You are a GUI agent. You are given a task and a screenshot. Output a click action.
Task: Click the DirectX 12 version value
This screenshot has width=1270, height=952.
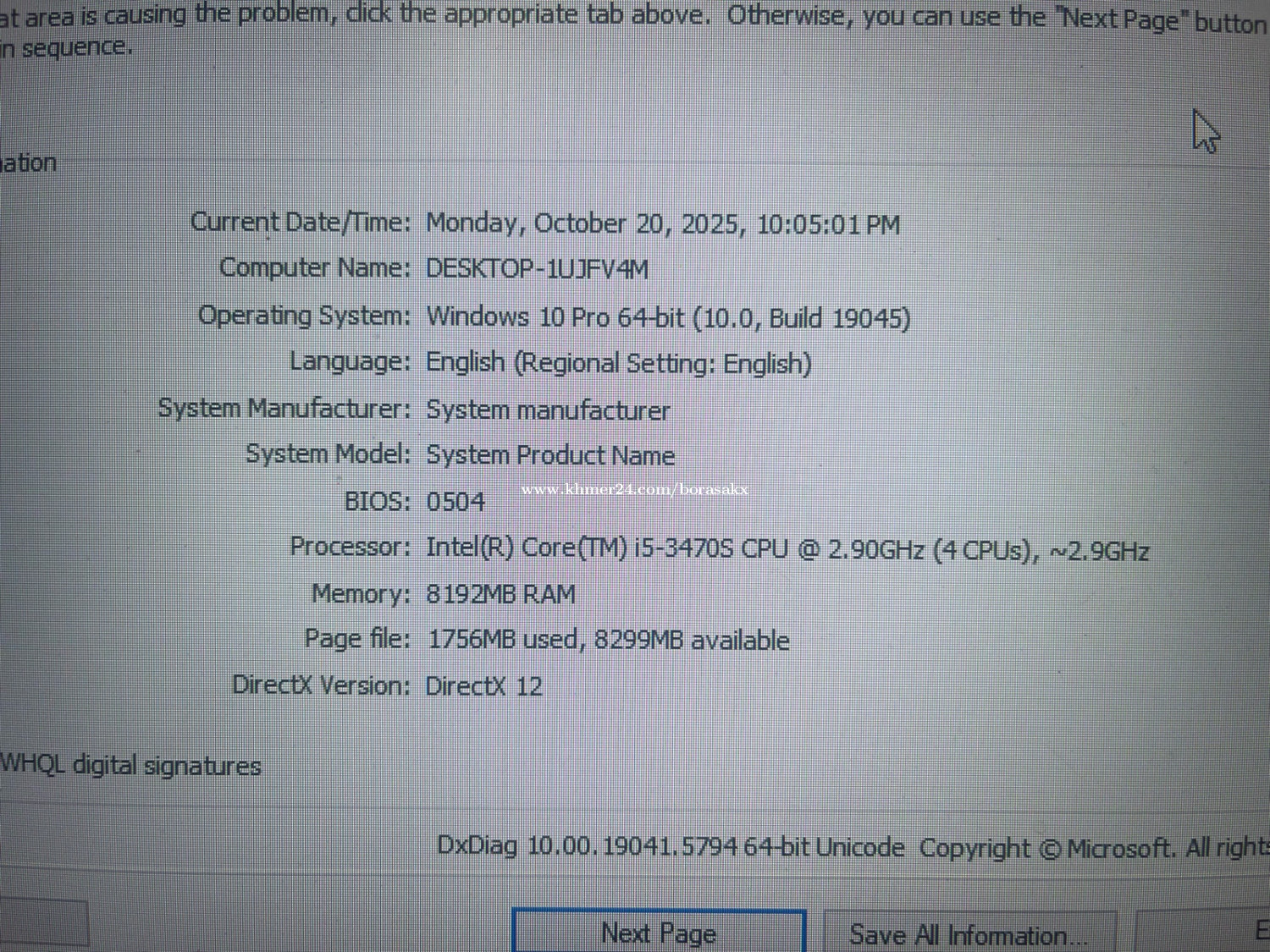click(x=483, y=685)
